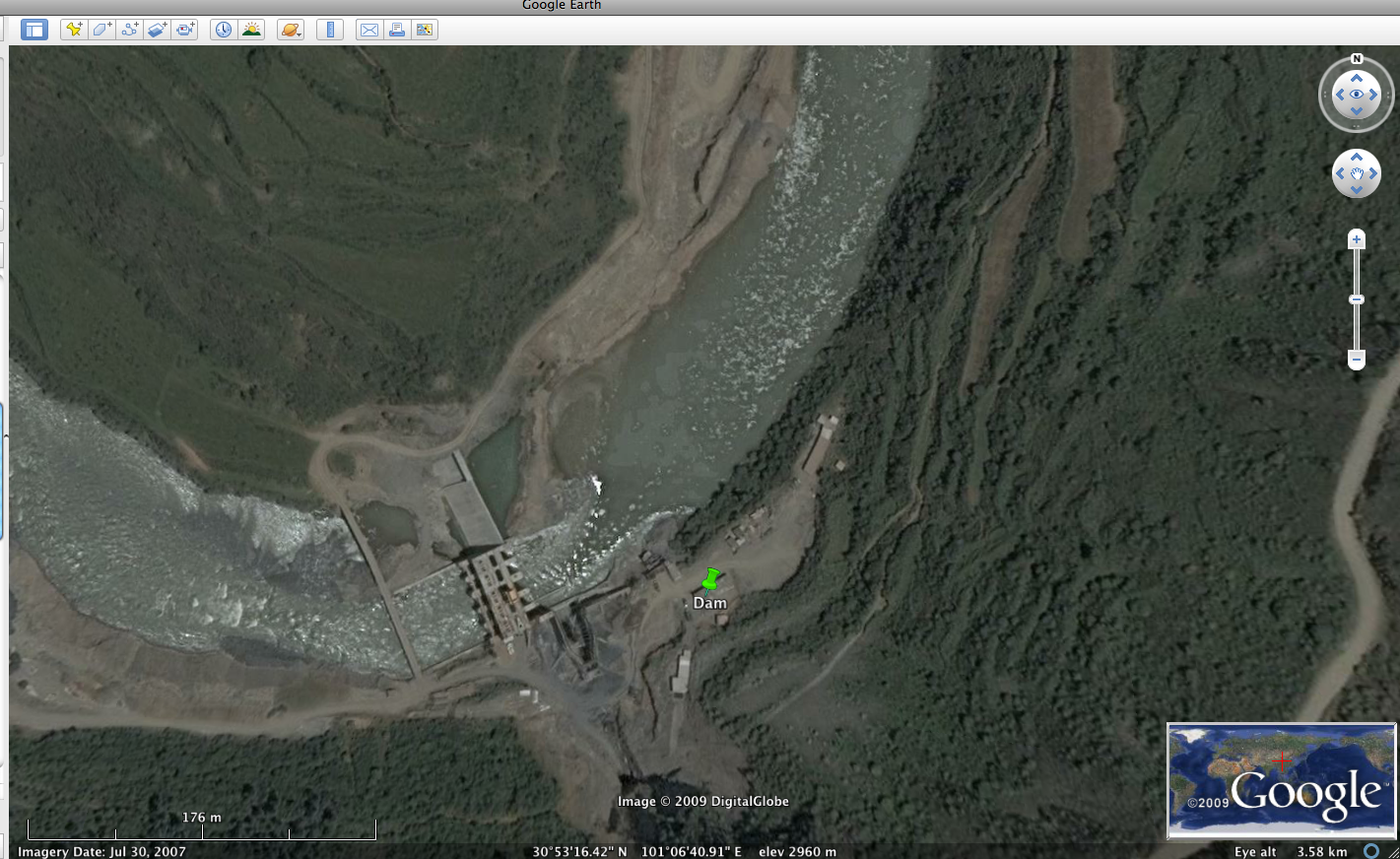The image size is (1400, 859).
Task: Click the latitude 30°53'16.42" N readout
Action: tap(579, 851)
